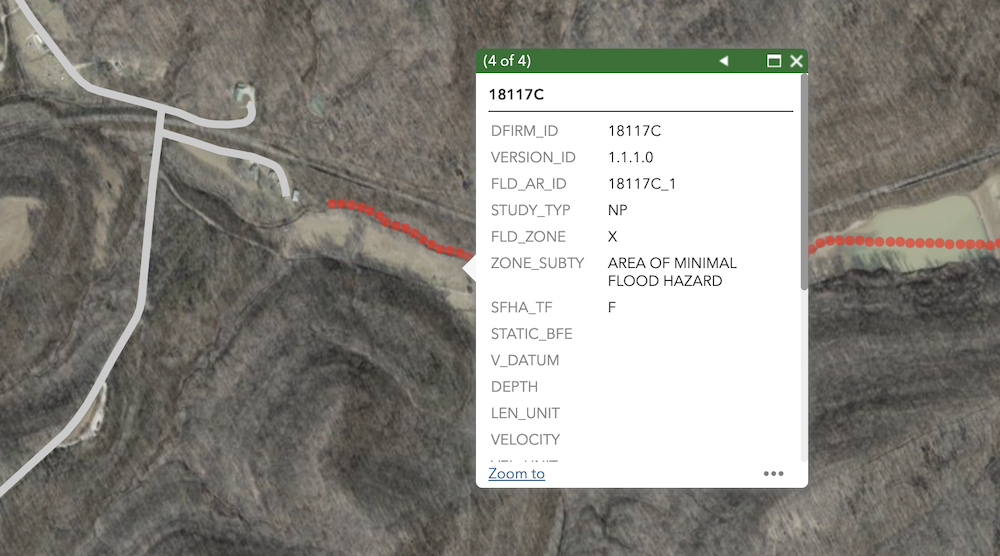
Task: Close the 18117C popup window
Action: tap(796, 61)
